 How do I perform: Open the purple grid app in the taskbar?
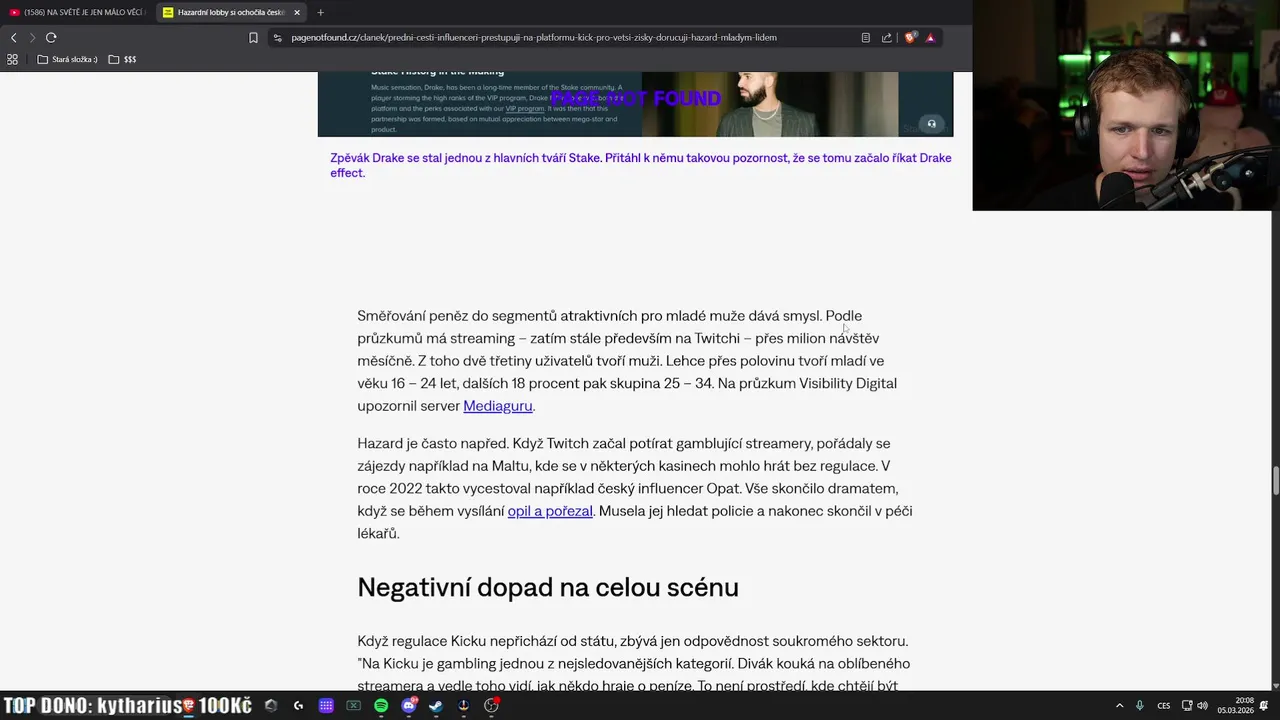tap(326, 706)
